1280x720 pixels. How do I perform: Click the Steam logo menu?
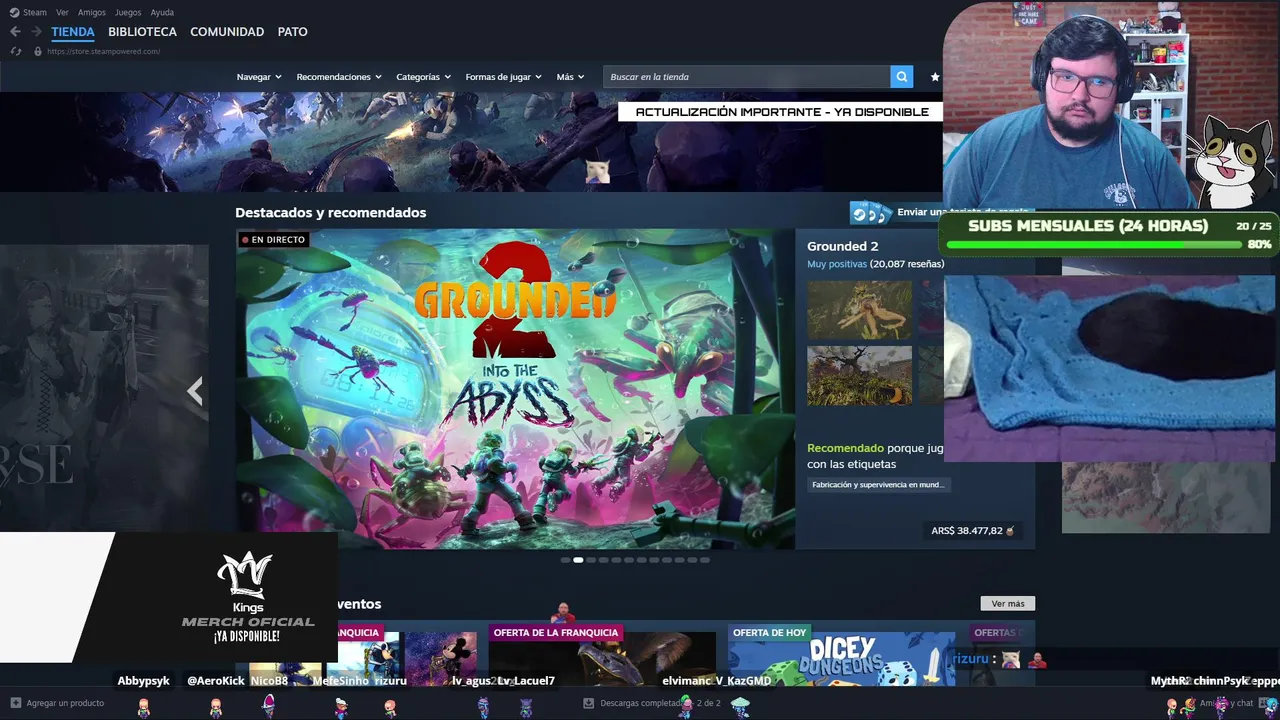tap(14, 12)
